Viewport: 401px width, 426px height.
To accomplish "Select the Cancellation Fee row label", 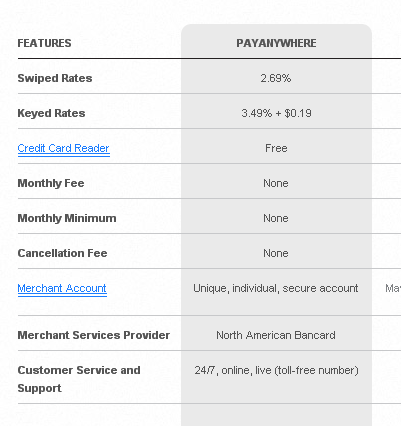I will point(62,253).
